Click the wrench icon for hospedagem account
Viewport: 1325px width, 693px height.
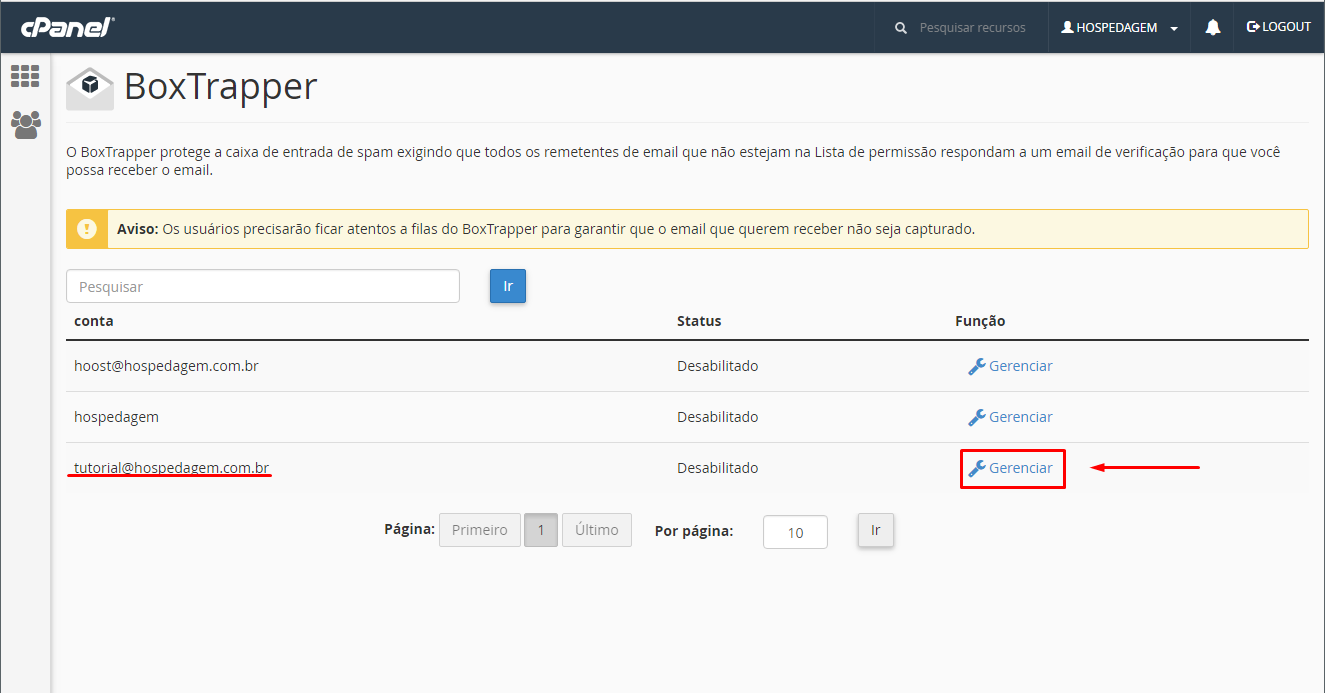977,417
